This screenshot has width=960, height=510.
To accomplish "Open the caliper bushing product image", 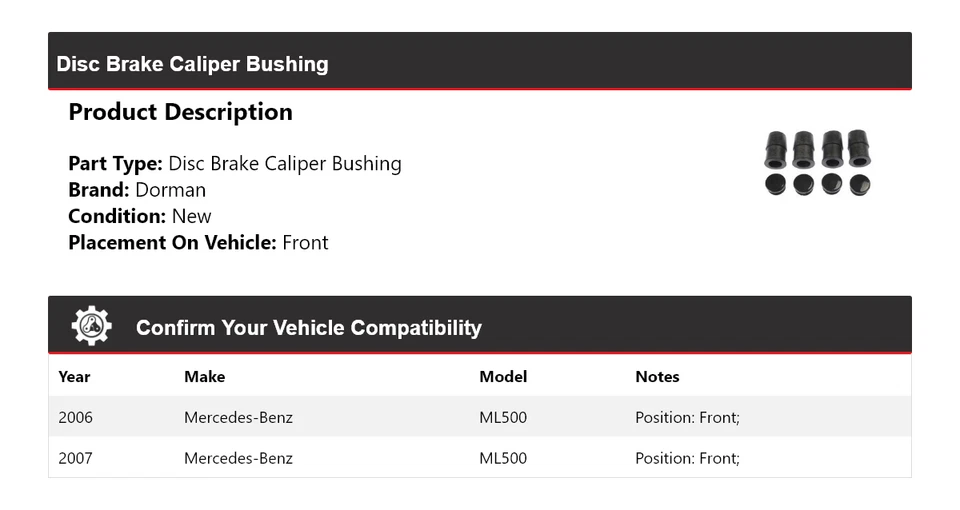I will coord(817,163).
